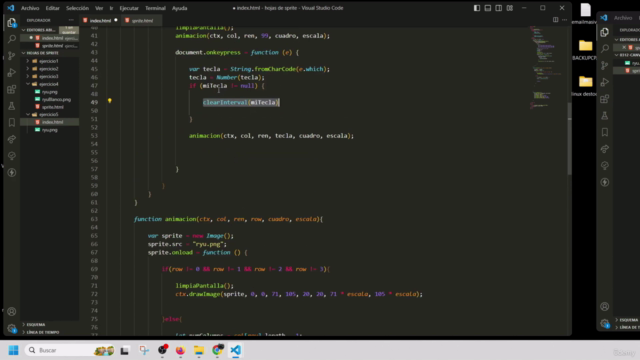This screenshot has height=360, width=640.
Task: Open the Selección menu
Action: point(77,8)
